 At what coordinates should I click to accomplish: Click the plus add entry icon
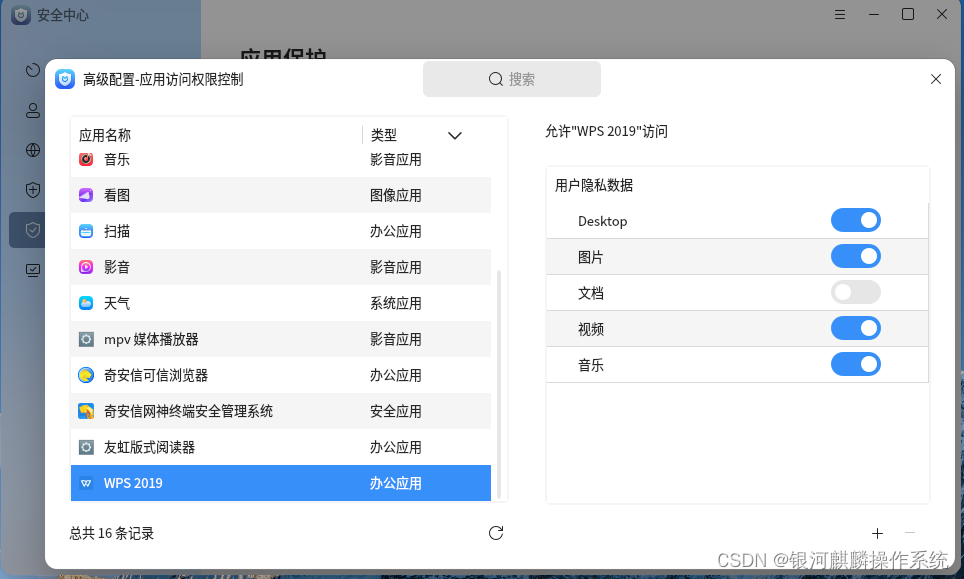pos(877,534)
